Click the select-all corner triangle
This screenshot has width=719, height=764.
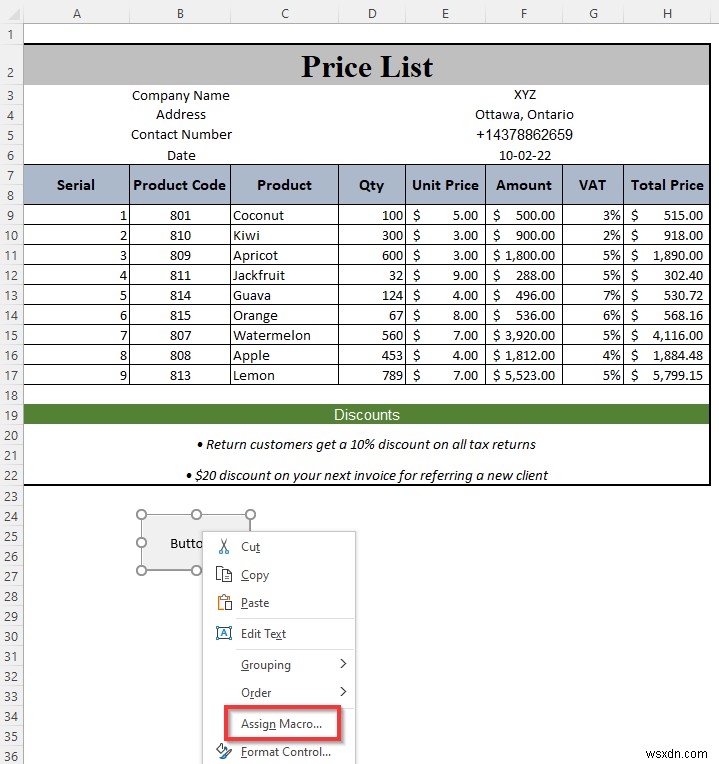[x=15, y=15]
